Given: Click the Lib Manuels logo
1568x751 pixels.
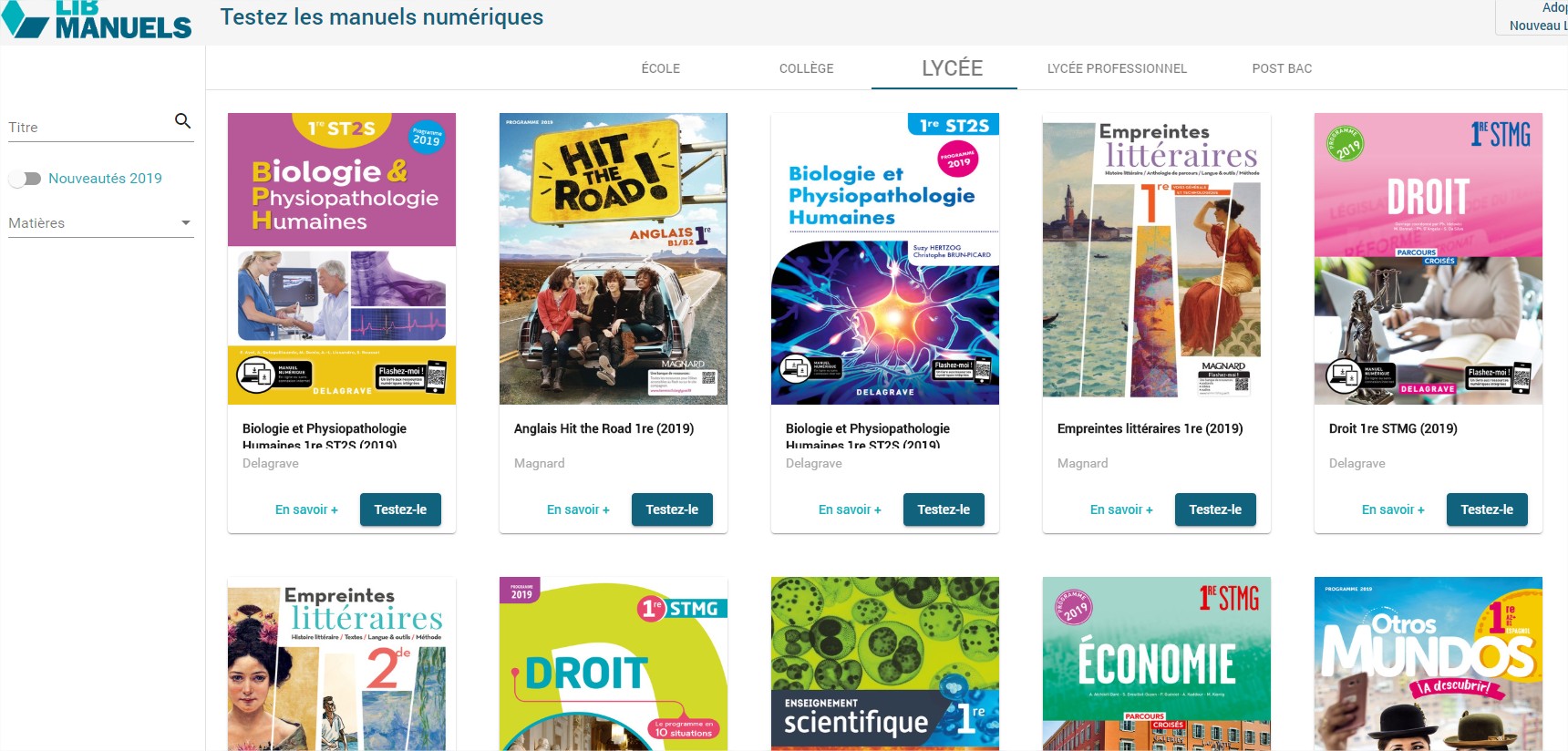Looking at the screenshot, I should (x=97, y=19).
